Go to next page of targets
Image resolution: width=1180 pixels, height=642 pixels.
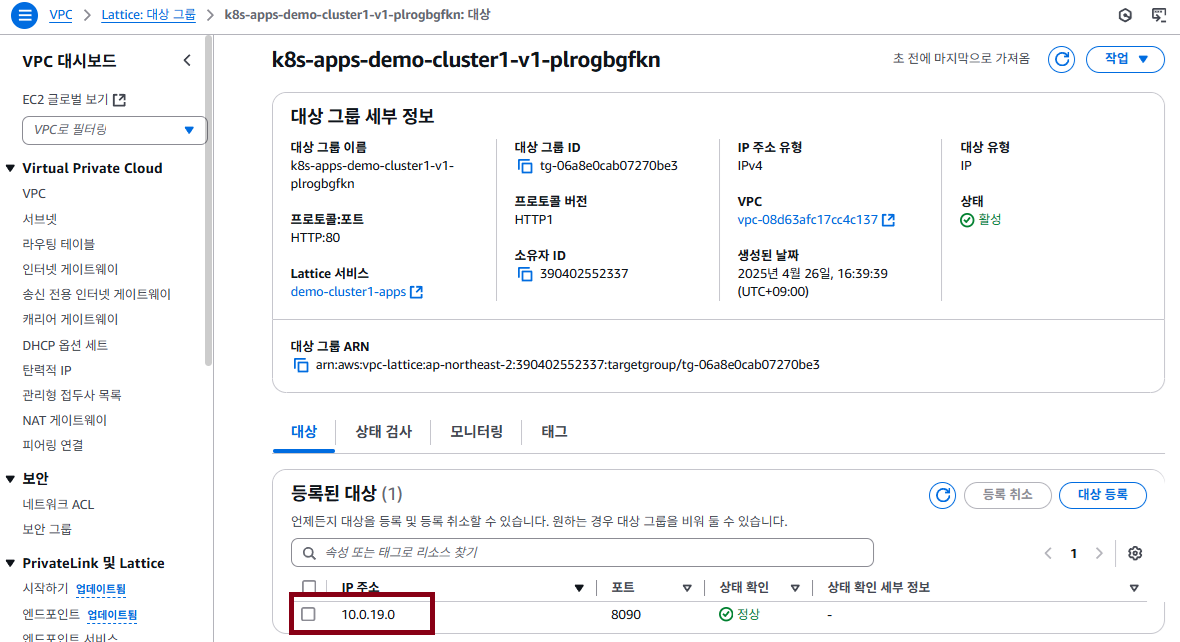tap(1099, 553)
